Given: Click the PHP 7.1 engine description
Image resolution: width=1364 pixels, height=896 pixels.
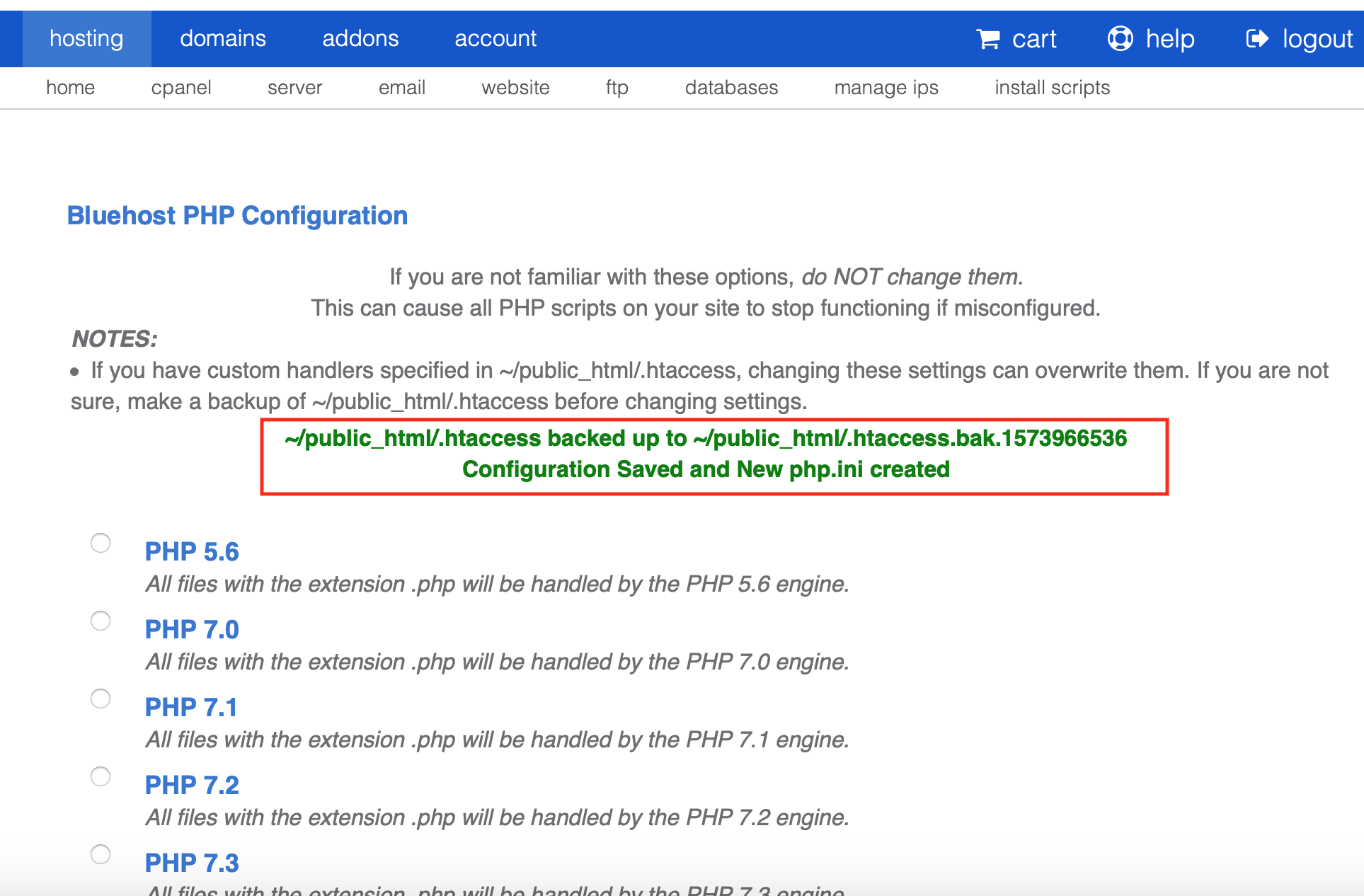Looking at the screenshot, I should tap(497, 740).
